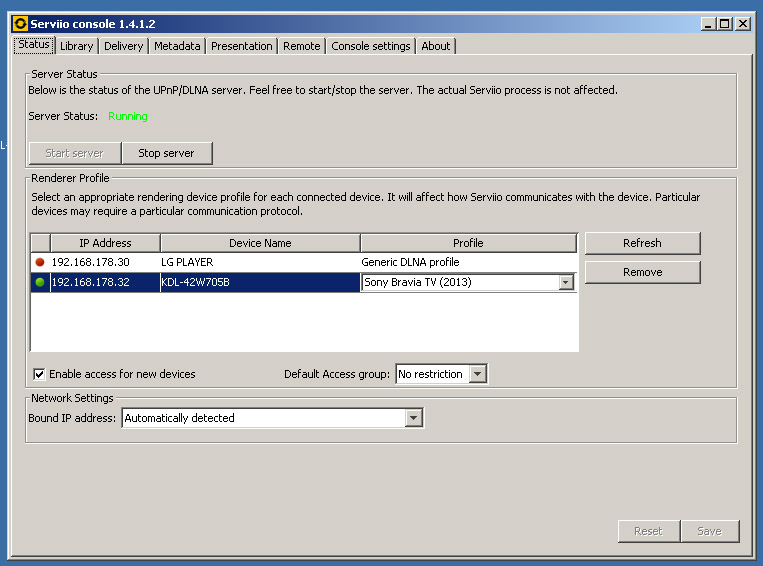Close the Serviio console window

[743, 24]
